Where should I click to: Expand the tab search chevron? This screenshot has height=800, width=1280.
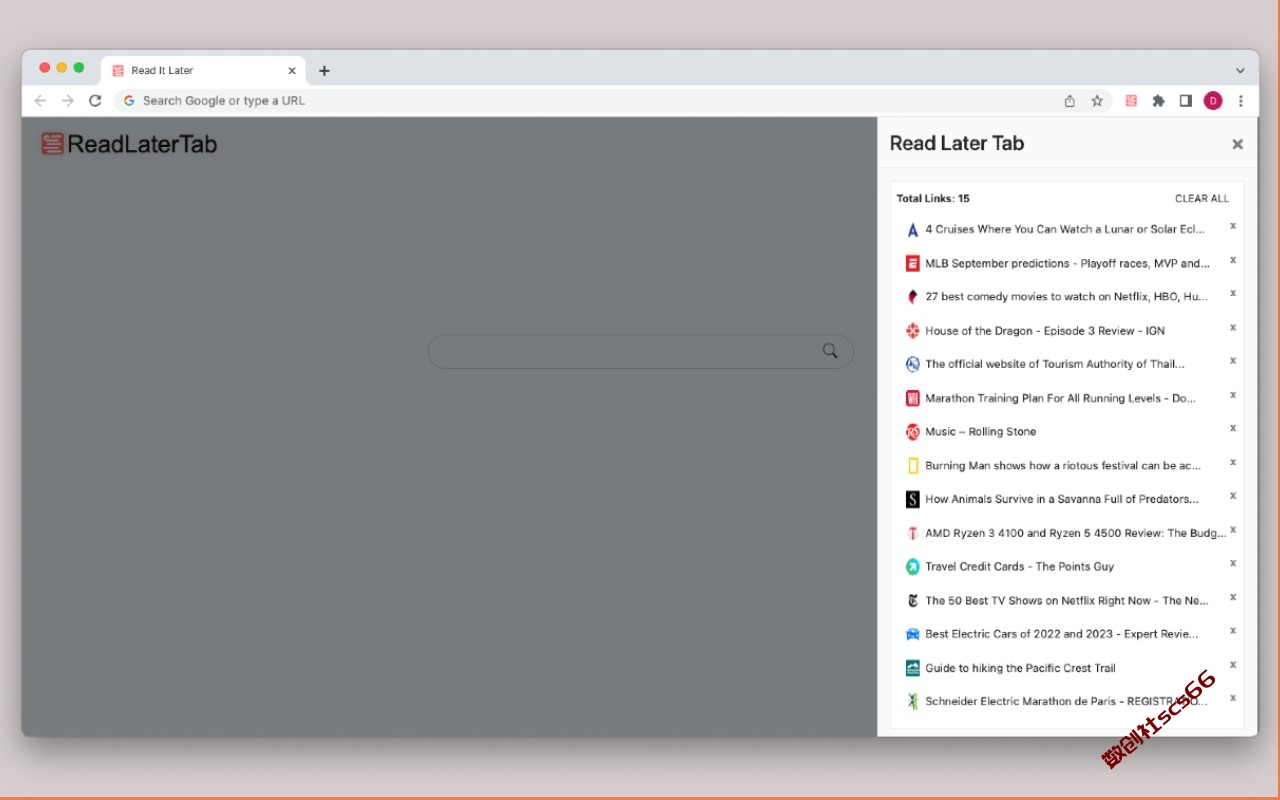pos(1240,71)
